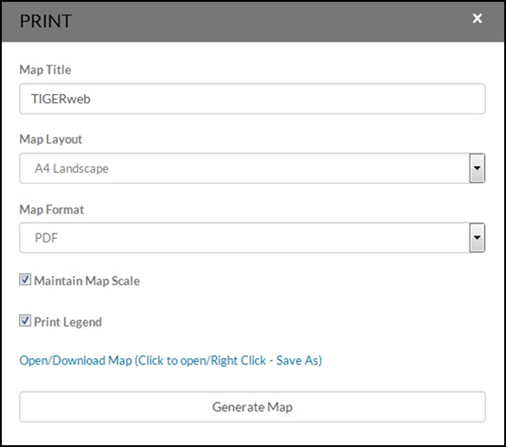This screenshot has width=506, height=447.
Task: Toggle Maintain Map Scale via its text label
Action: coord(87,281)
